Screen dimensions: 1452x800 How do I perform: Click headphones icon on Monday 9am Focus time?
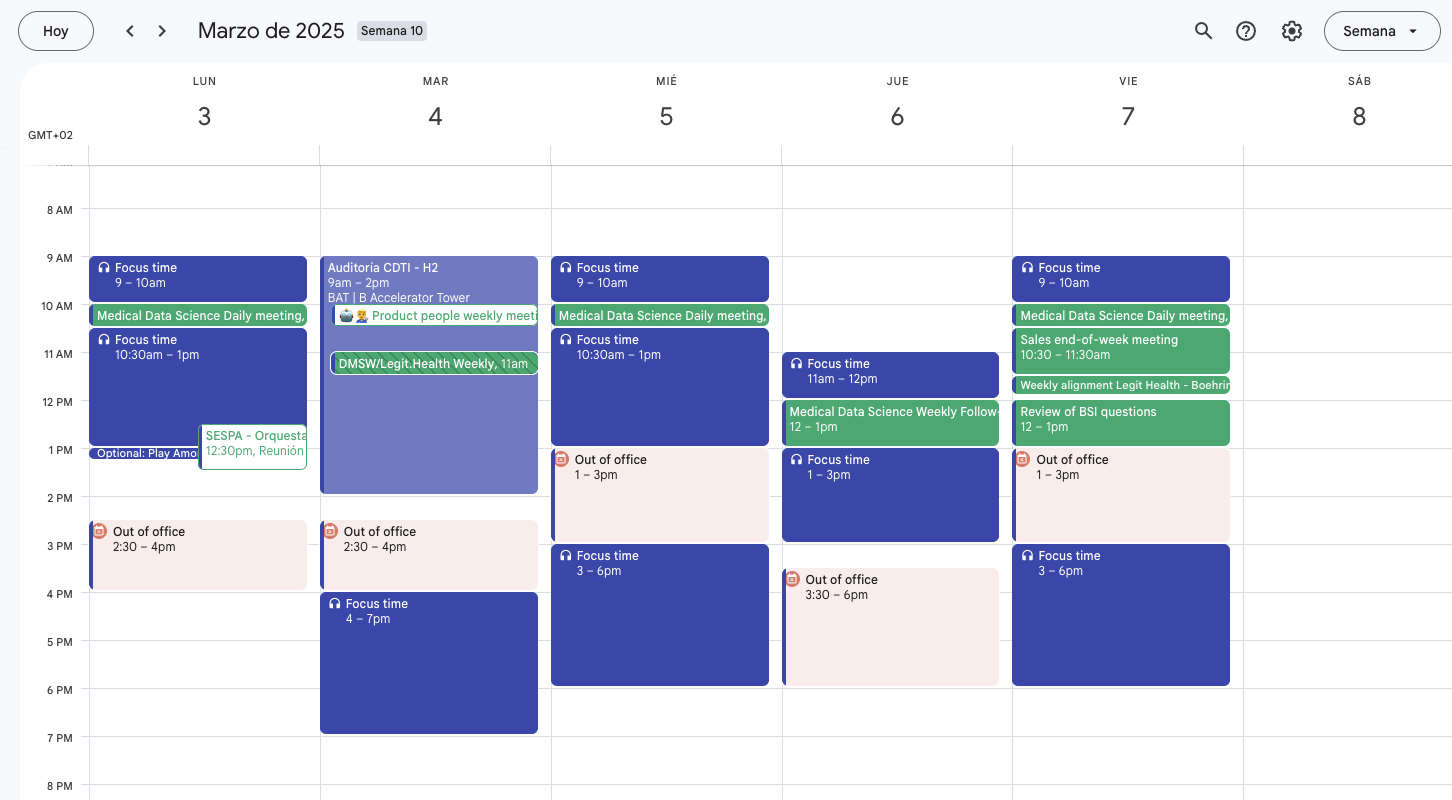click(x=104, y=268)
